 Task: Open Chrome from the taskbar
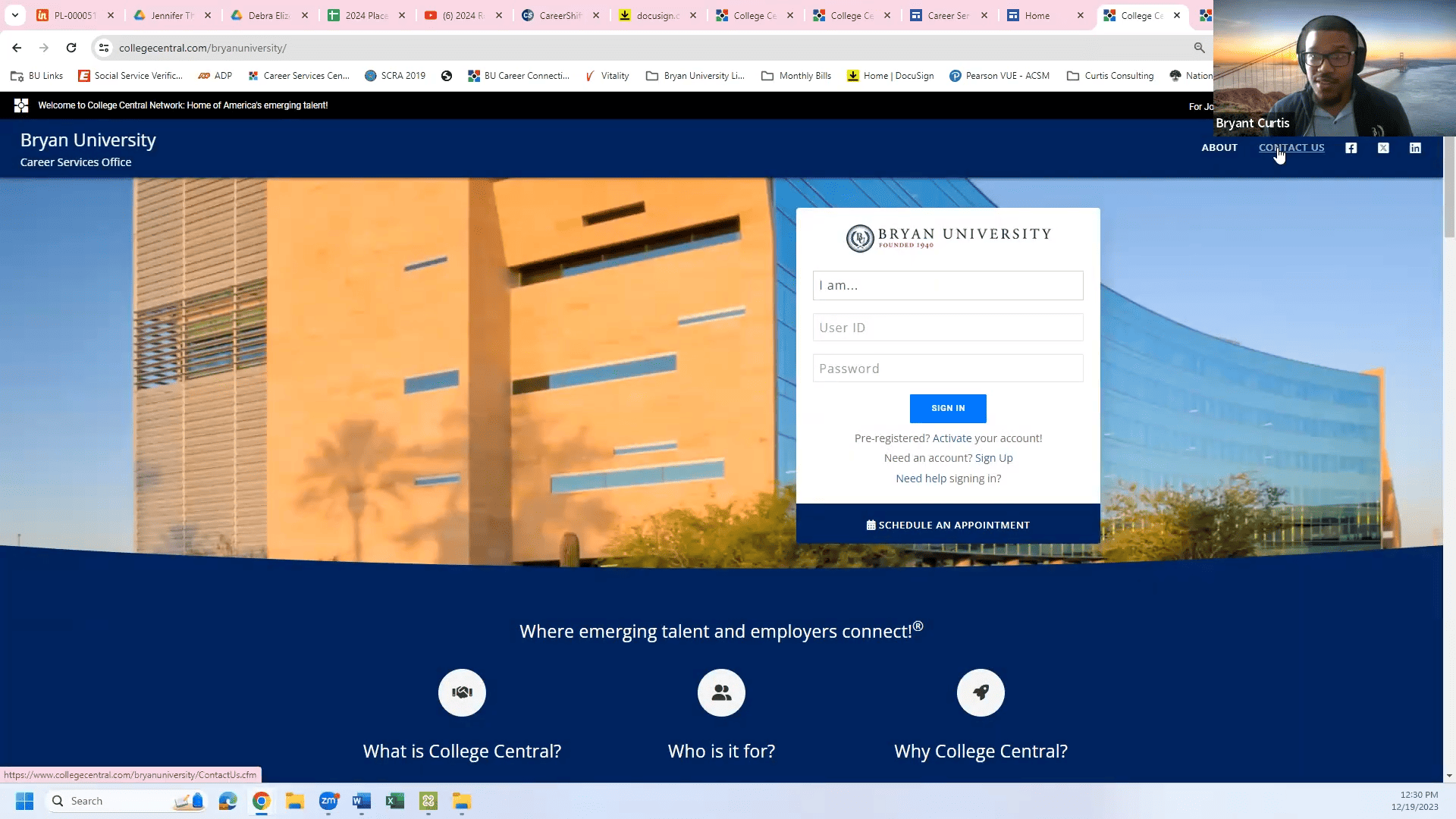262,801
